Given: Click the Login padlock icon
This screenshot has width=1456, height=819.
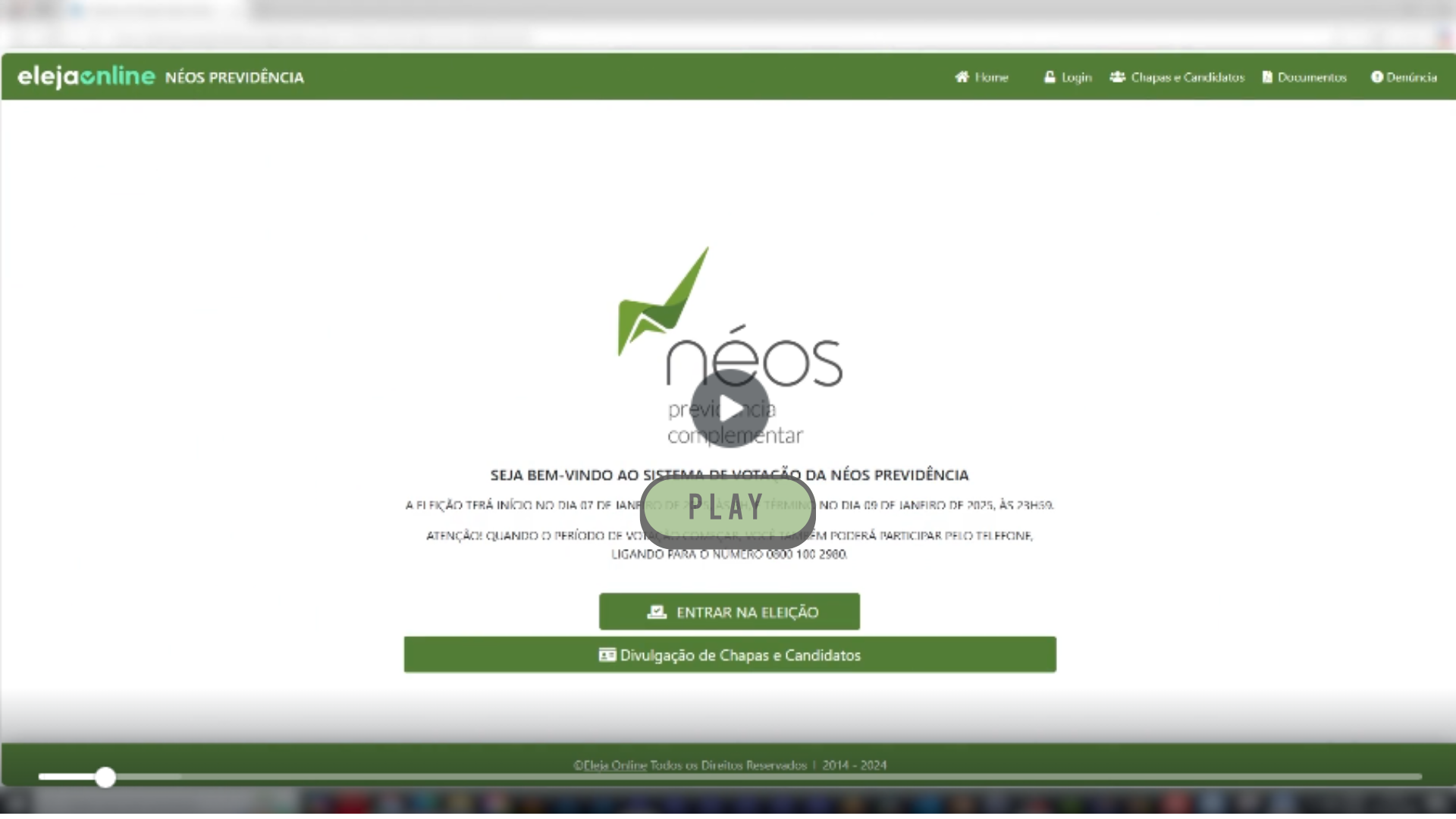Looking at the screenshot, I should 1050,77.
